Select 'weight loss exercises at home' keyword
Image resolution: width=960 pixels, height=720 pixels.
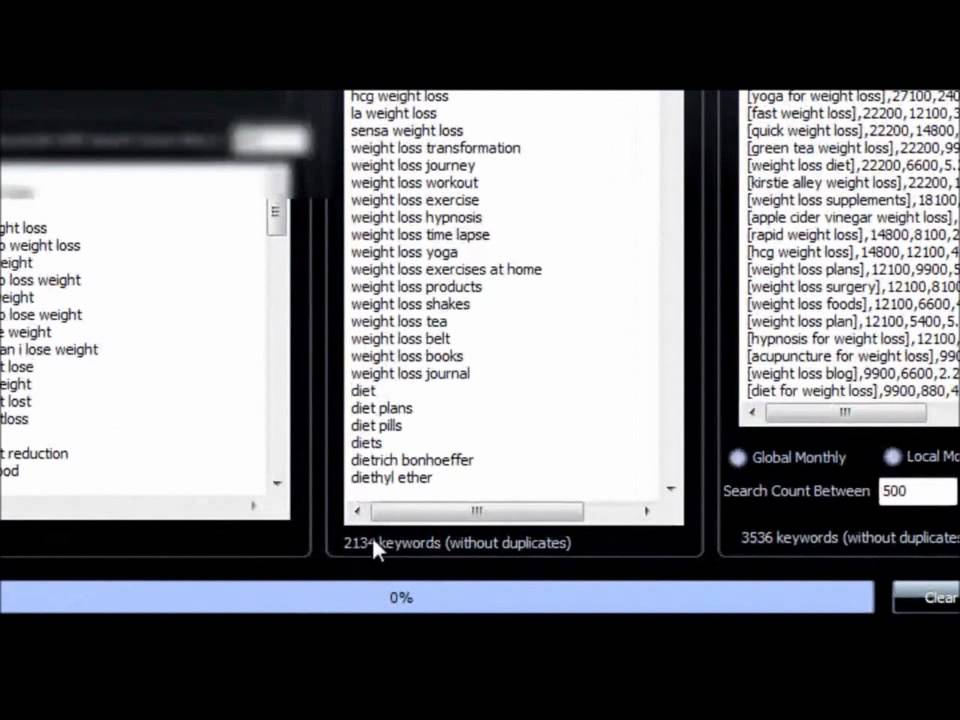(446, 269)
